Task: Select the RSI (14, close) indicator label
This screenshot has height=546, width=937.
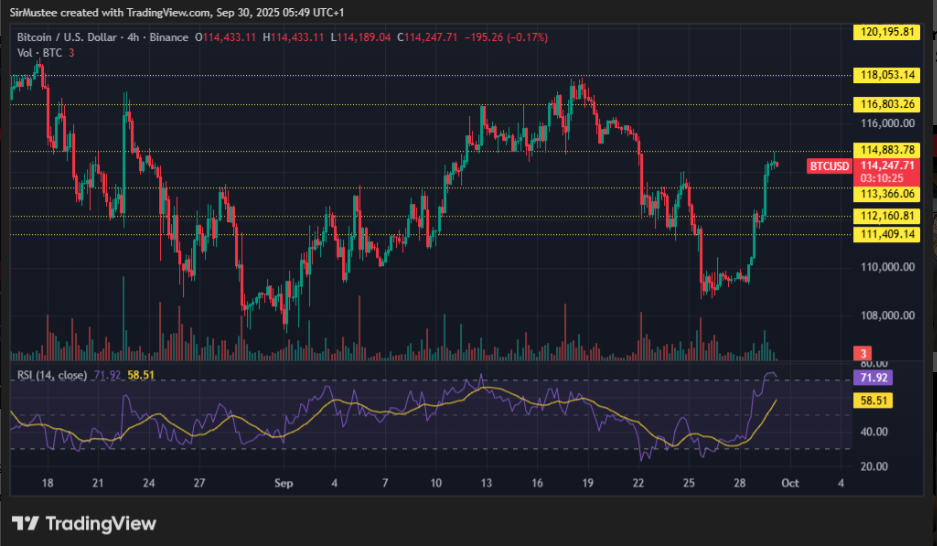Action: tap(49, 375)
